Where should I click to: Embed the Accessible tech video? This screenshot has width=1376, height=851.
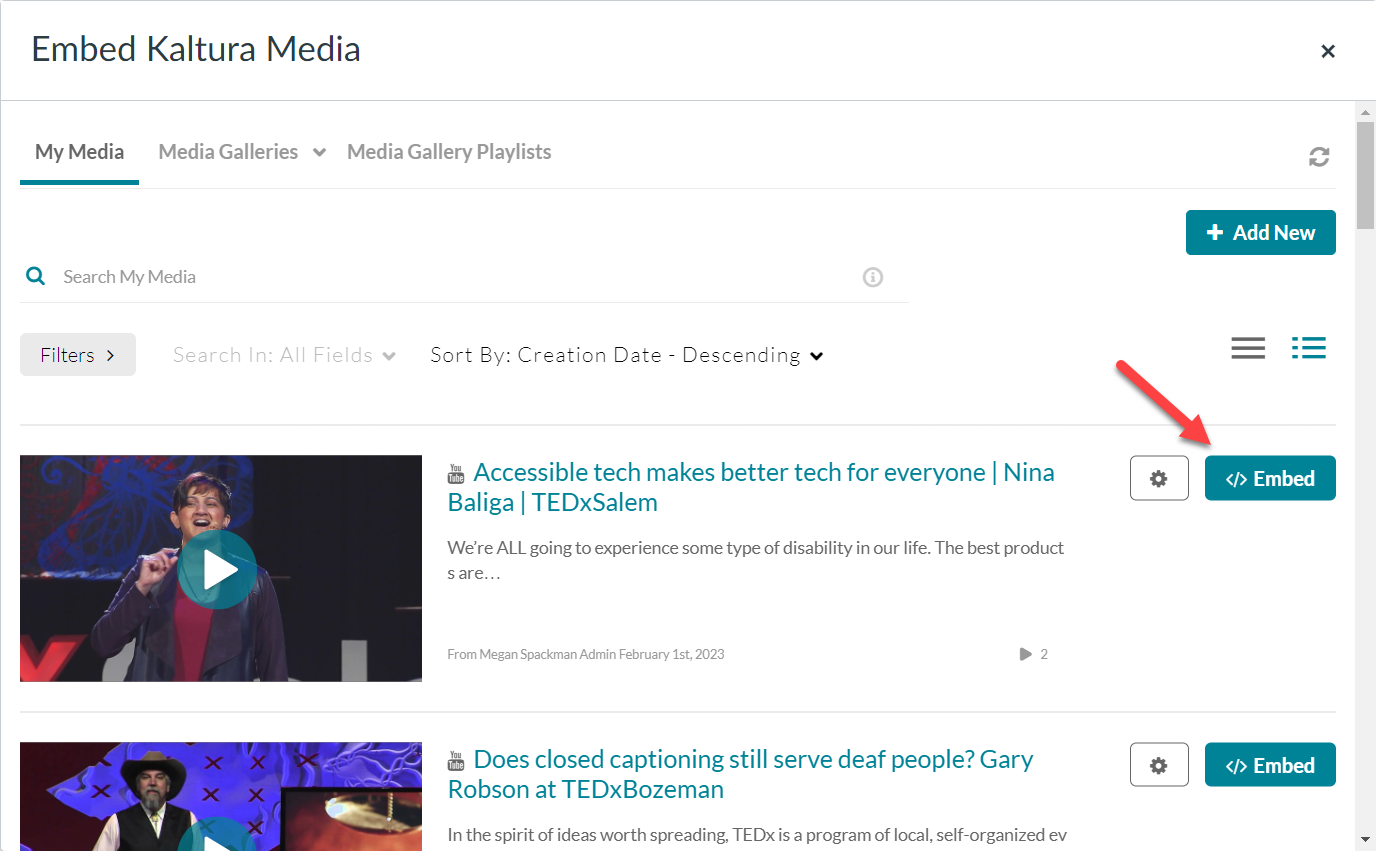coord(1270,478)
